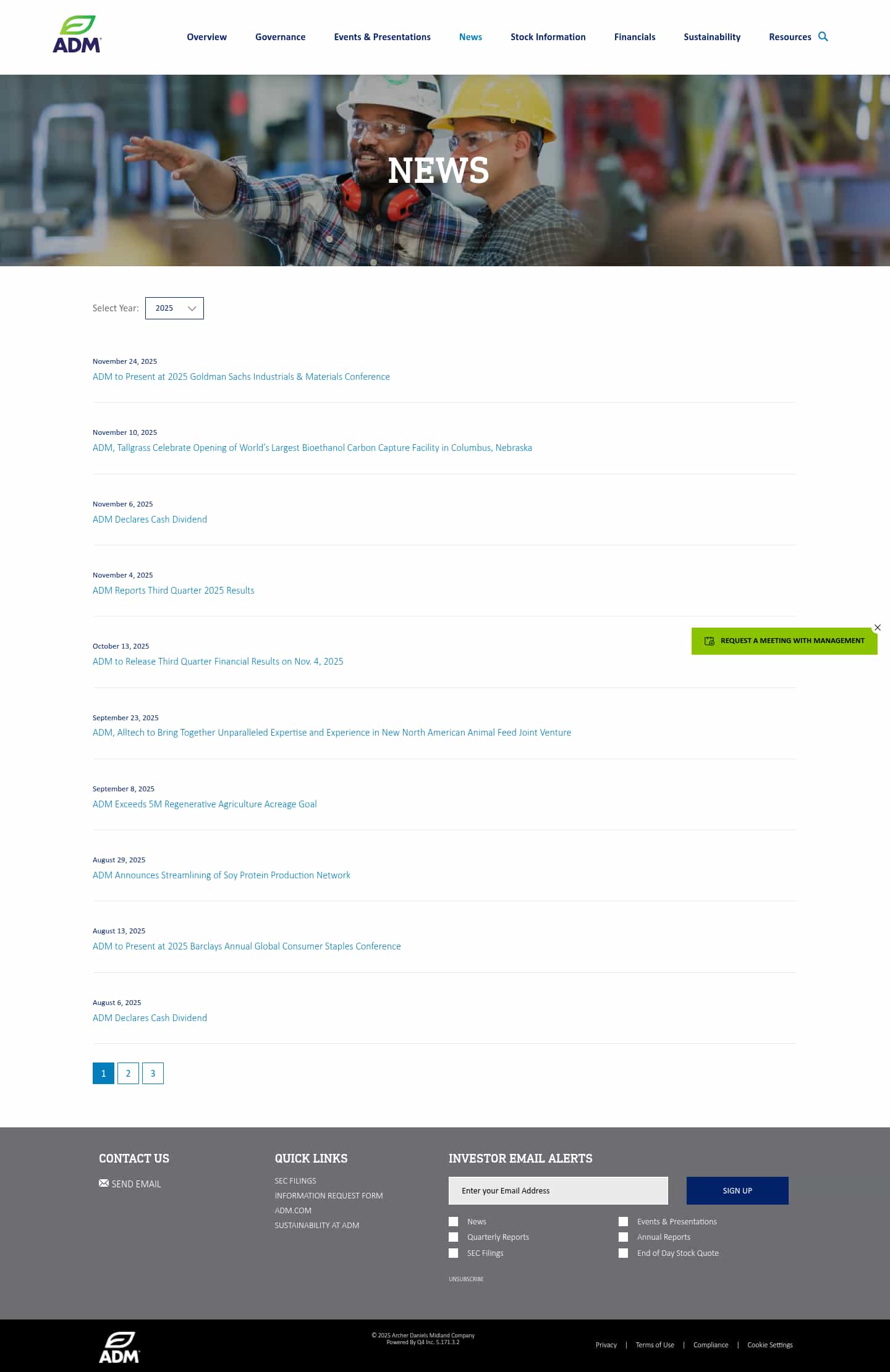Go to news page 2
The width and height of the screenshot is (890, 1372).
point(128,1074)
